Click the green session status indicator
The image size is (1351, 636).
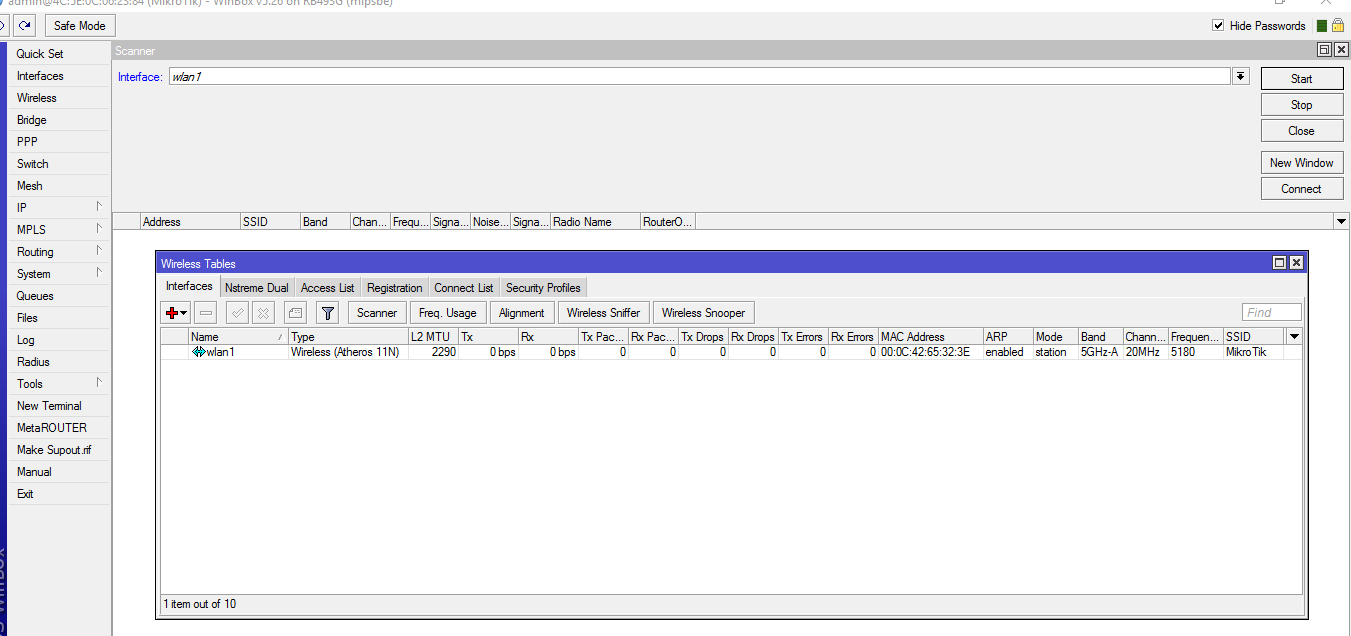pyautogui.click(x=1322, y=26)
